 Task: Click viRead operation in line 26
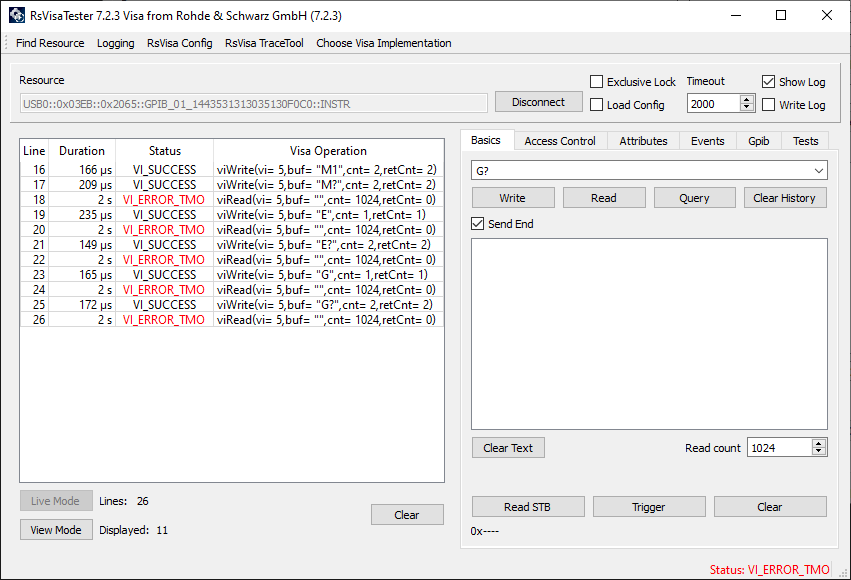326,320
